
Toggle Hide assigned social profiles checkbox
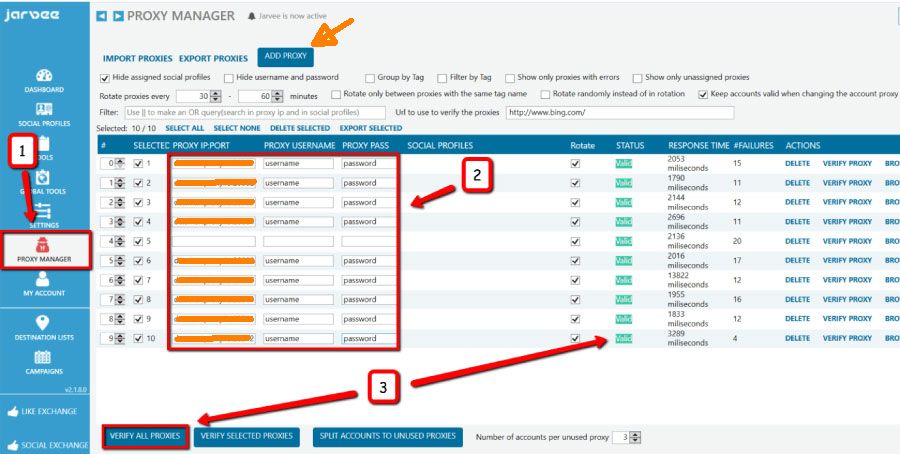point(104,78)
